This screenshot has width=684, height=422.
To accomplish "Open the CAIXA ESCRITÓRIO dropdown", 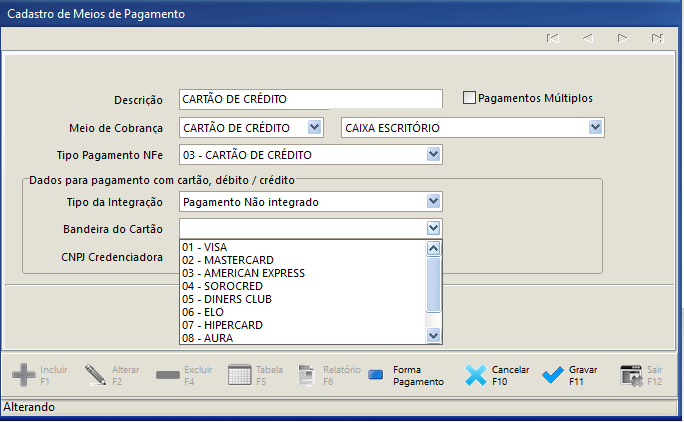I will [595, 127].
